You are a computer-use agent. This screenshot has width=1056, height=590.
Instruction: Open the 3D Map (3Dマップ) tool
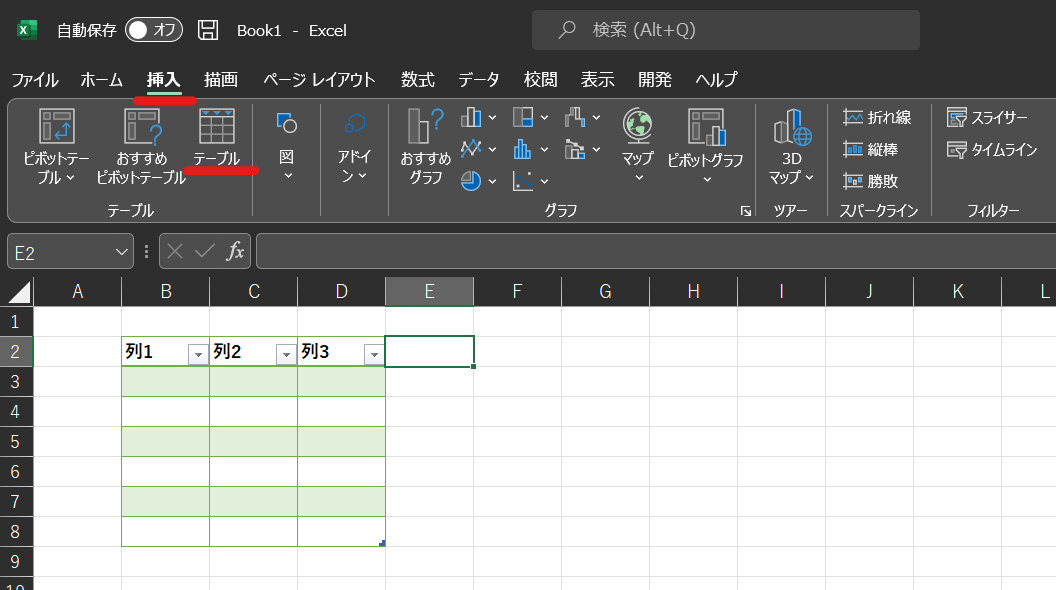pyautogui.click(x=791, y=145)
